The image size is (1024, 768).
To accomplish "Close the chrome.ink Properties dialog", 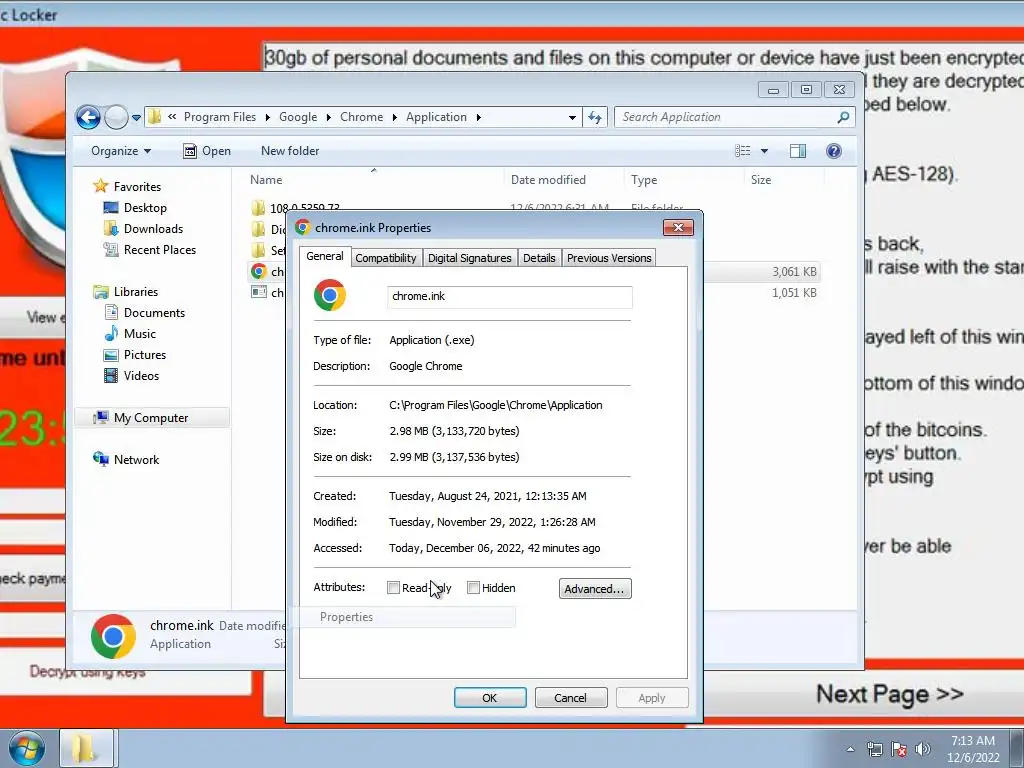I will [x=678, y=227].
